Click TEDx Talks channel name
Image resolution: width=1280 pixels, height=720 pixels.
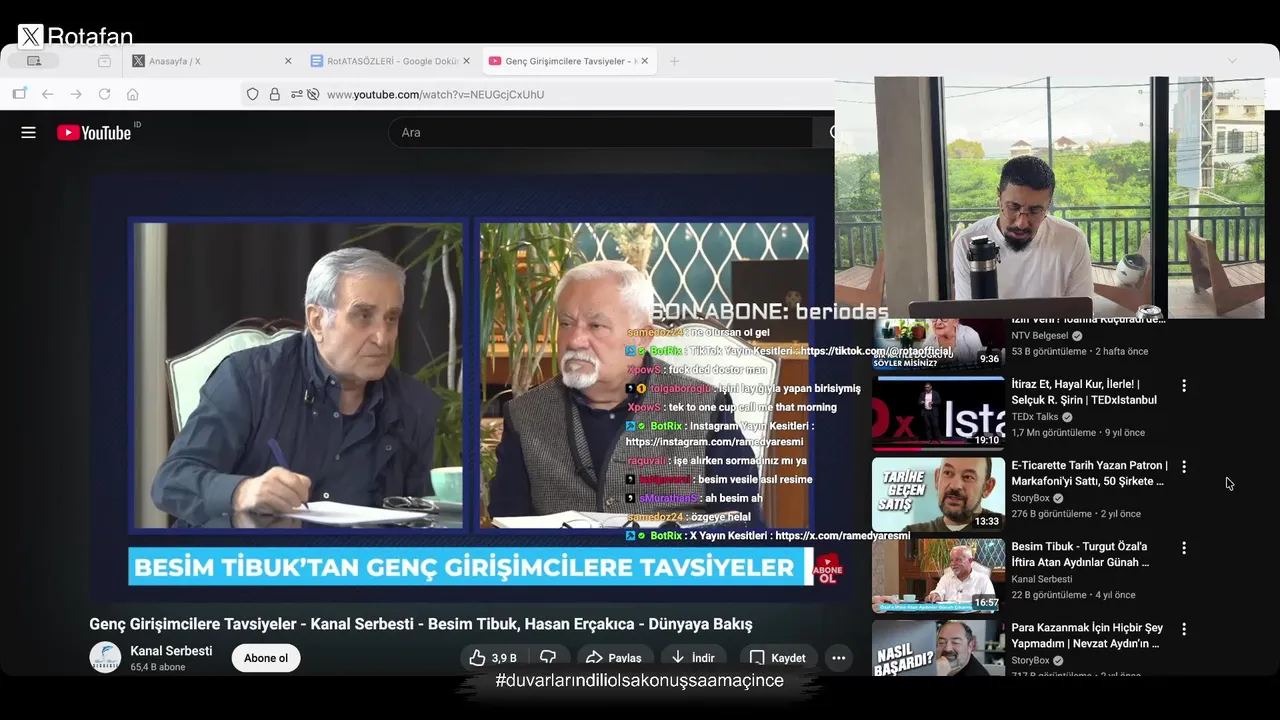coord(1034,416)
